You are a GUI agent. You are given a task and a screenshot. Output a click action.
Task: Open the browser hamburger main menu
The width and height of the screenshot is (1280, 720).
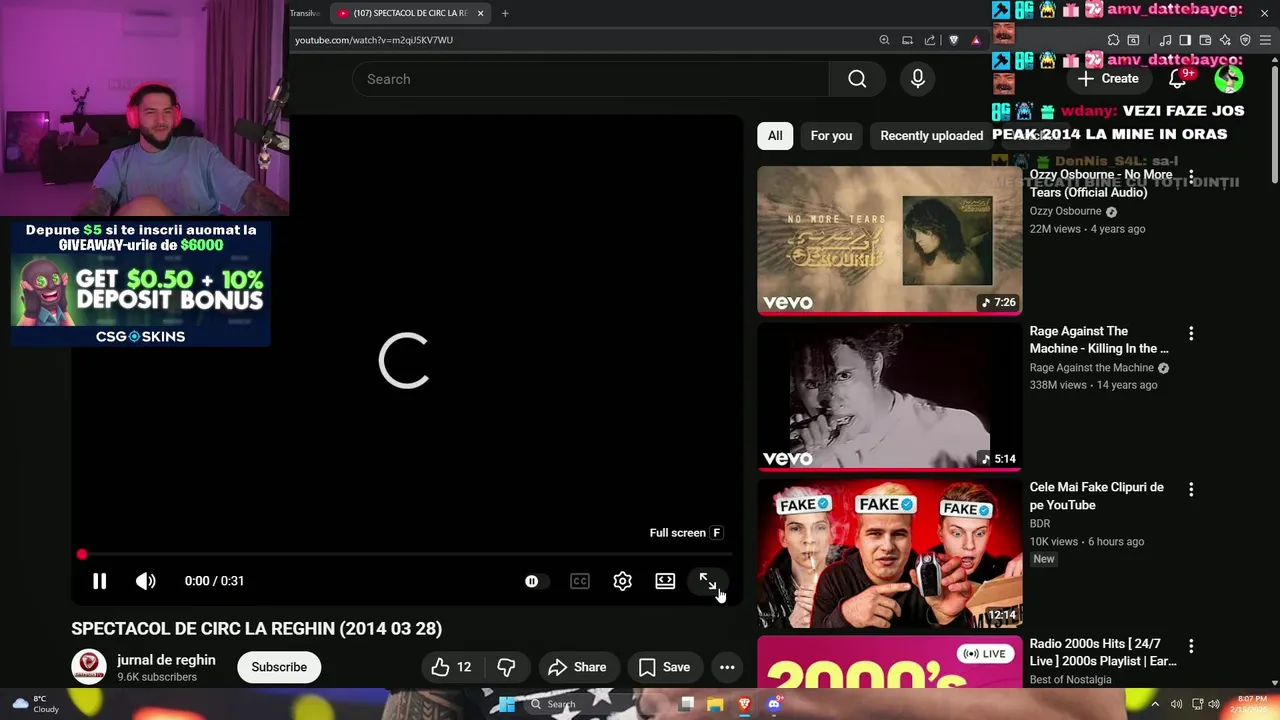click(x=1265, y=40)
